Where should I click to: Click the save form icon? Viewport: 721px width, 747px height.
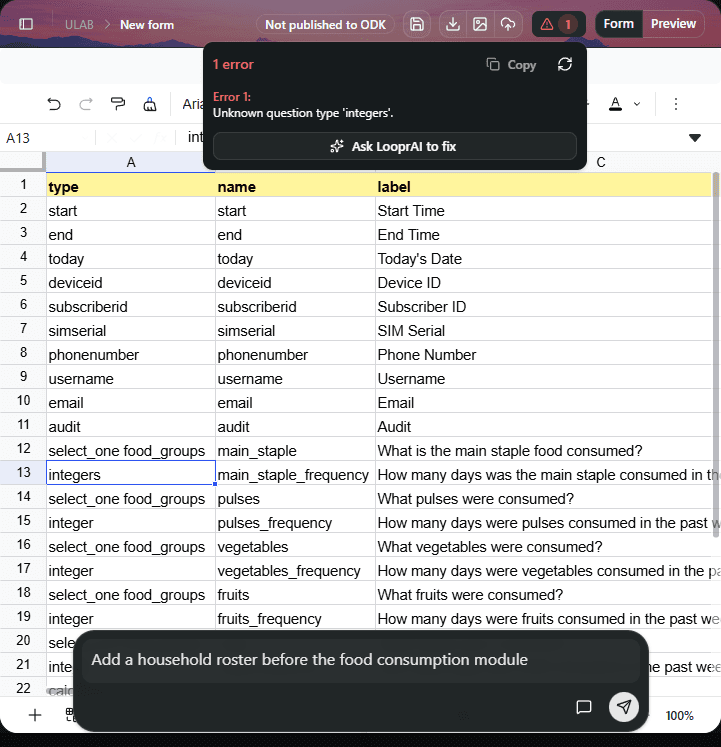pyautogui.click(x=417, y=24)
